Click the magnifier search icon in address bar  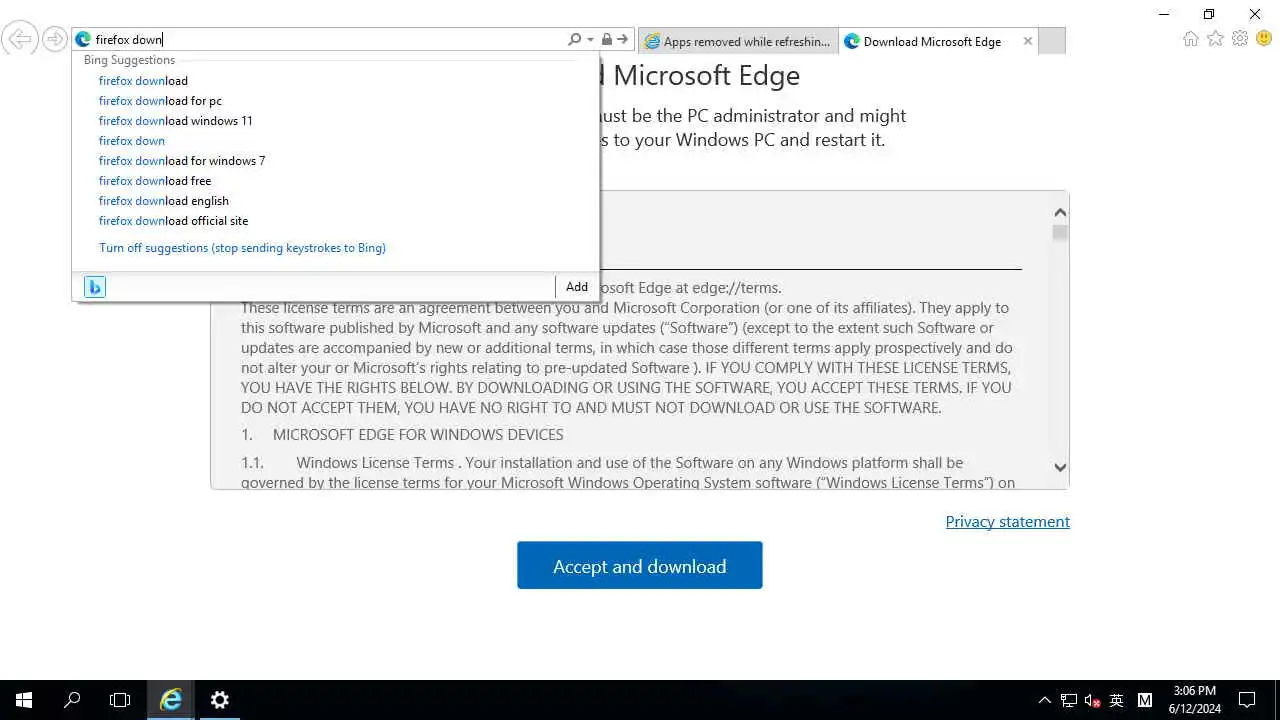[574, 40]
